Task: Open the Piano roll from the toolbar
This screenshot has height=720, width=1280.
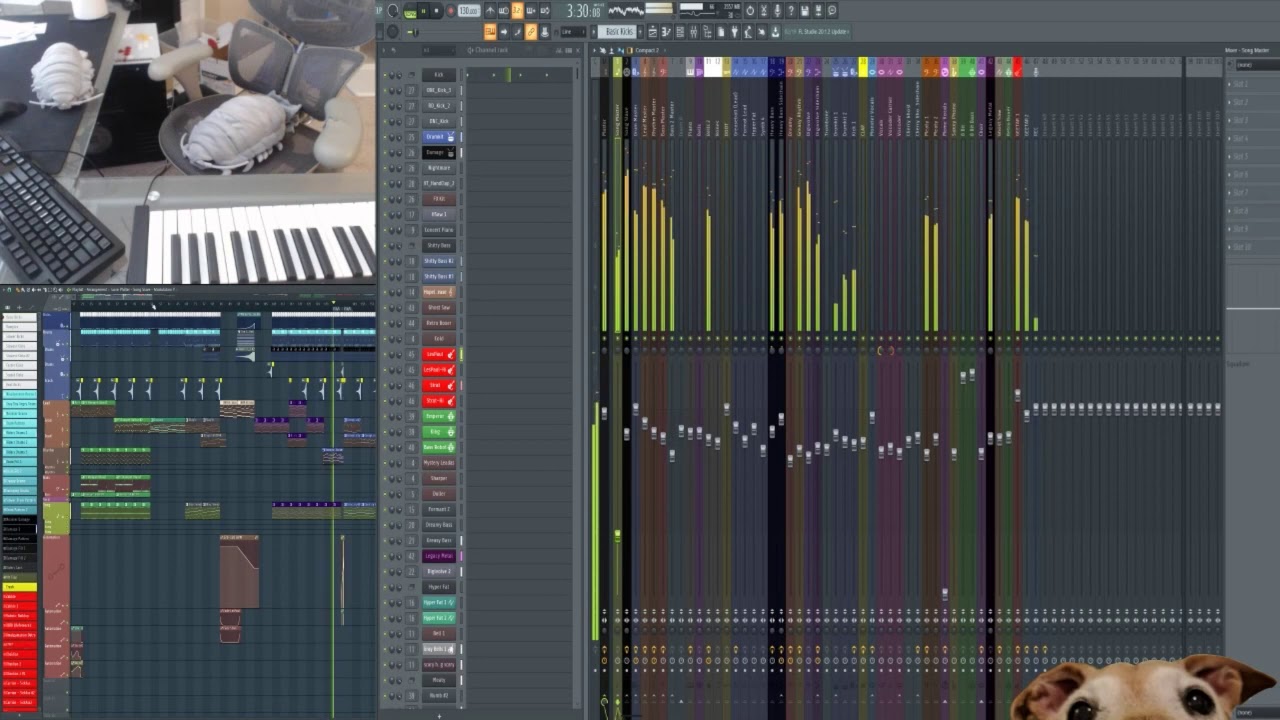Action: click(666, 32)
